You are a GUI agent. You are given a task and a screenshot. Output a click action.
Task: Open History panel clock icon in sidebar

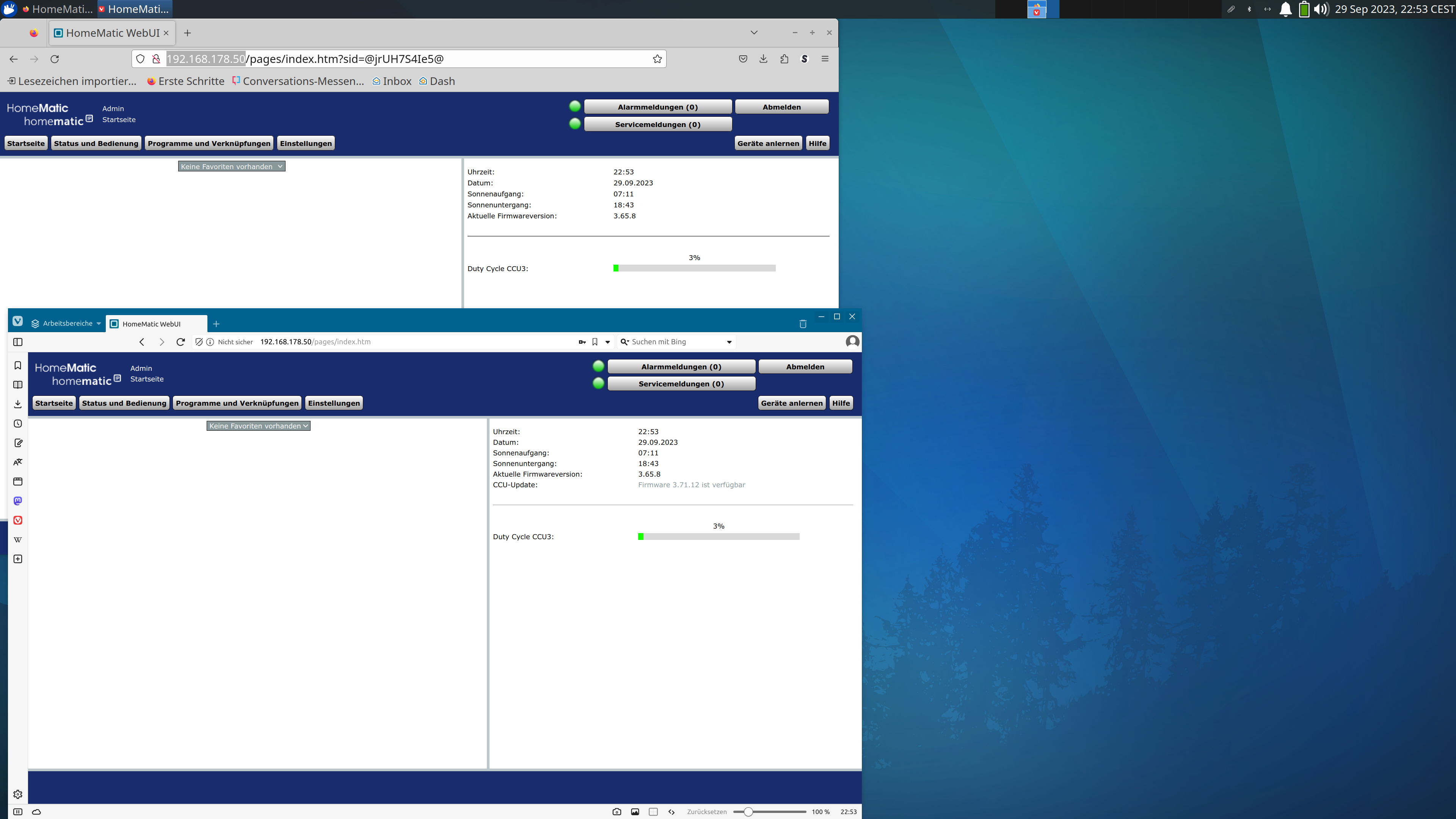click(17, 424)
